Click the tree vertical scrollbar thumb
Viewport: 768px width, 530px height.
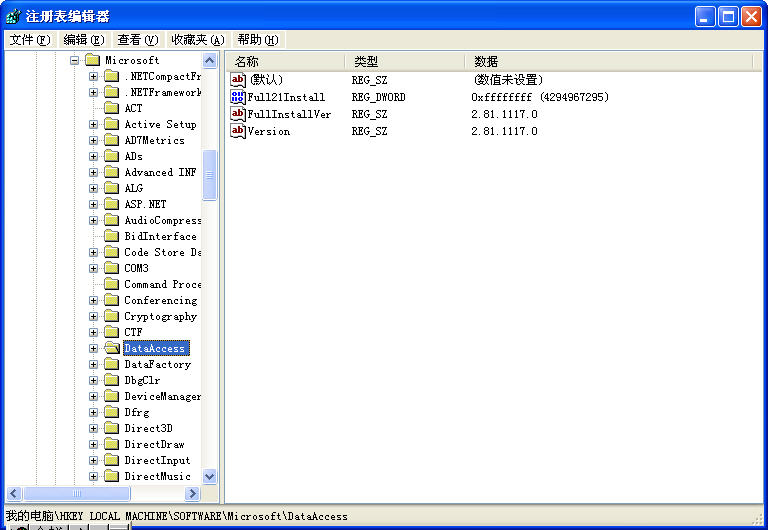210,175
